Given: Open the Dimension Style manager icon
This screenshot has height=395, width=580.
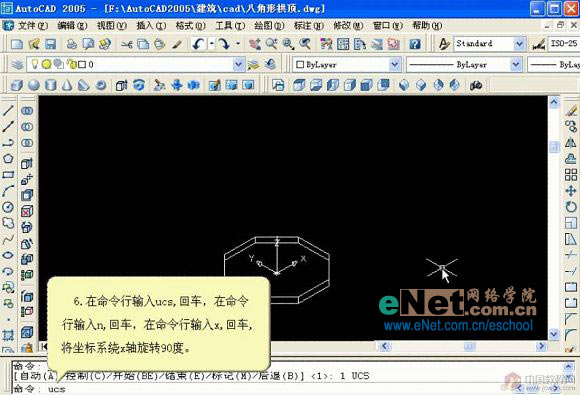Looking at the screenshot, I should click(539, 44).
